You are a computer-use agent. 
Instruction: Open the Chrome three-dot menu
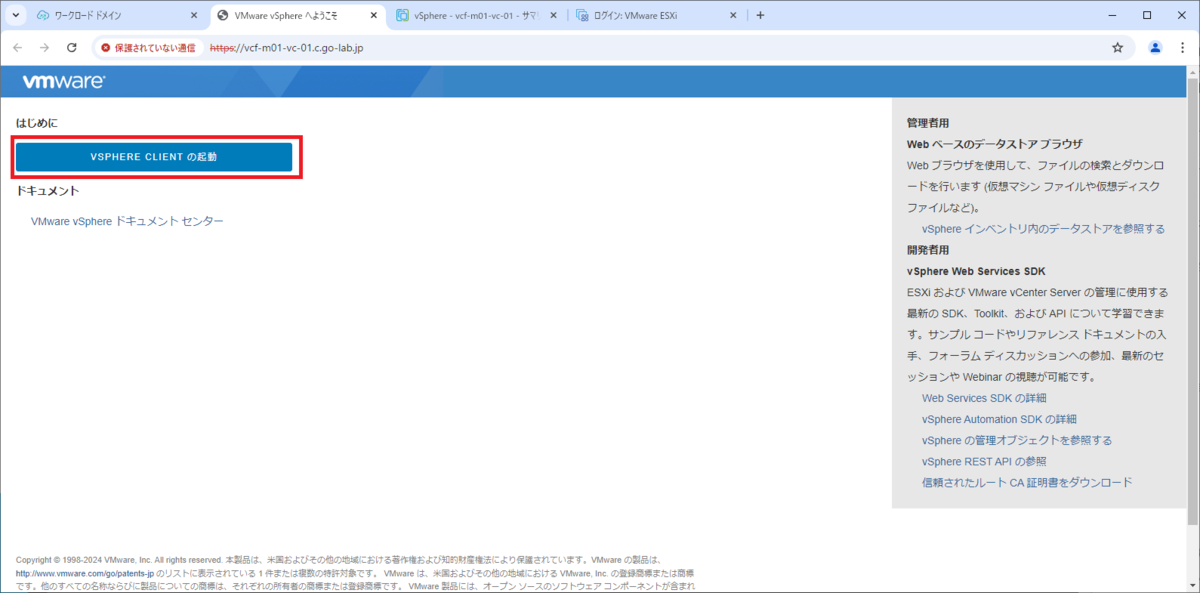click(1183, 47)
